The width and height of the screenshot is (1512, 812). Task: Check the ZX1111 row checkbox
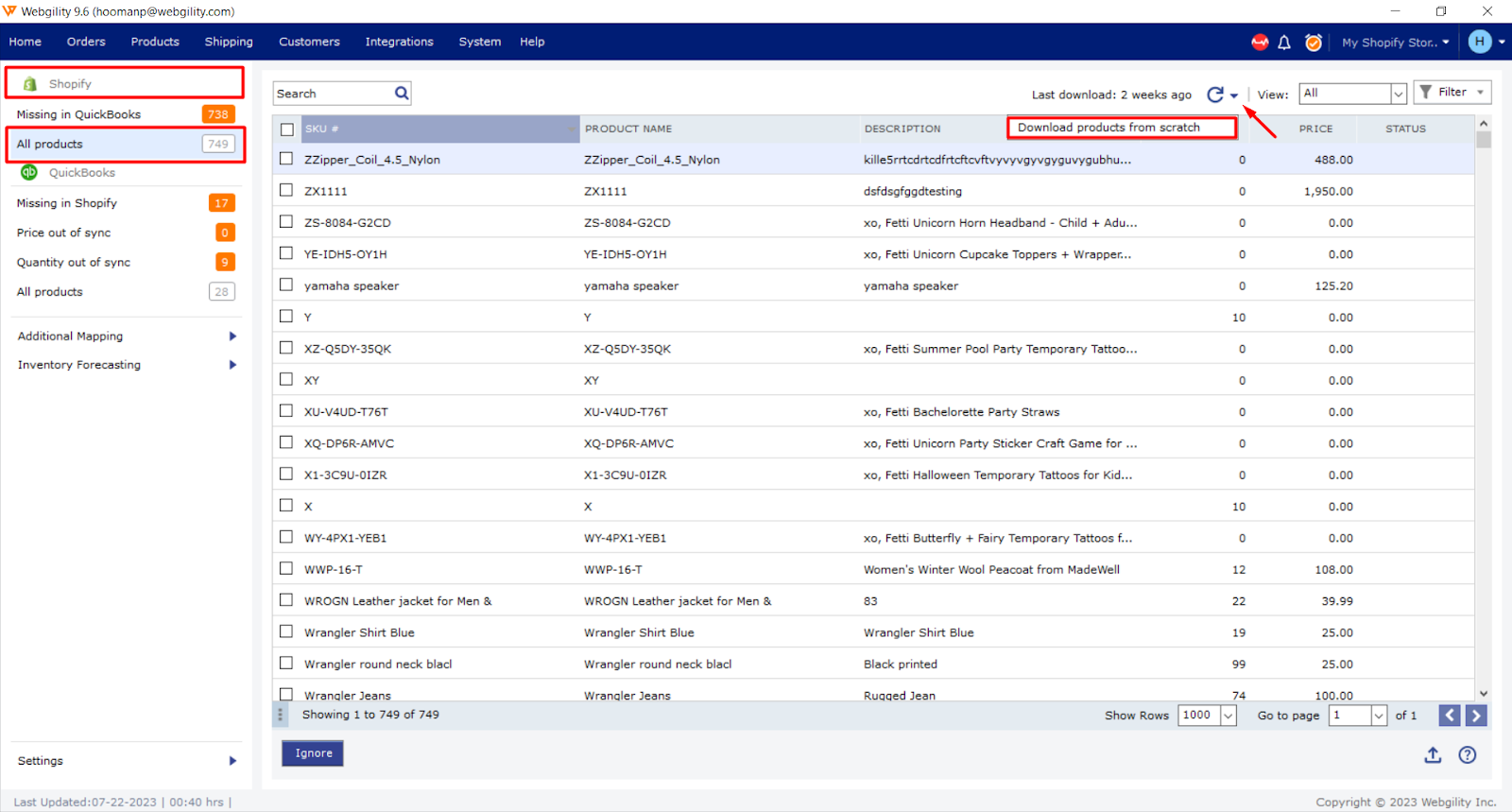pyautogui.click(x=286, y=190)
